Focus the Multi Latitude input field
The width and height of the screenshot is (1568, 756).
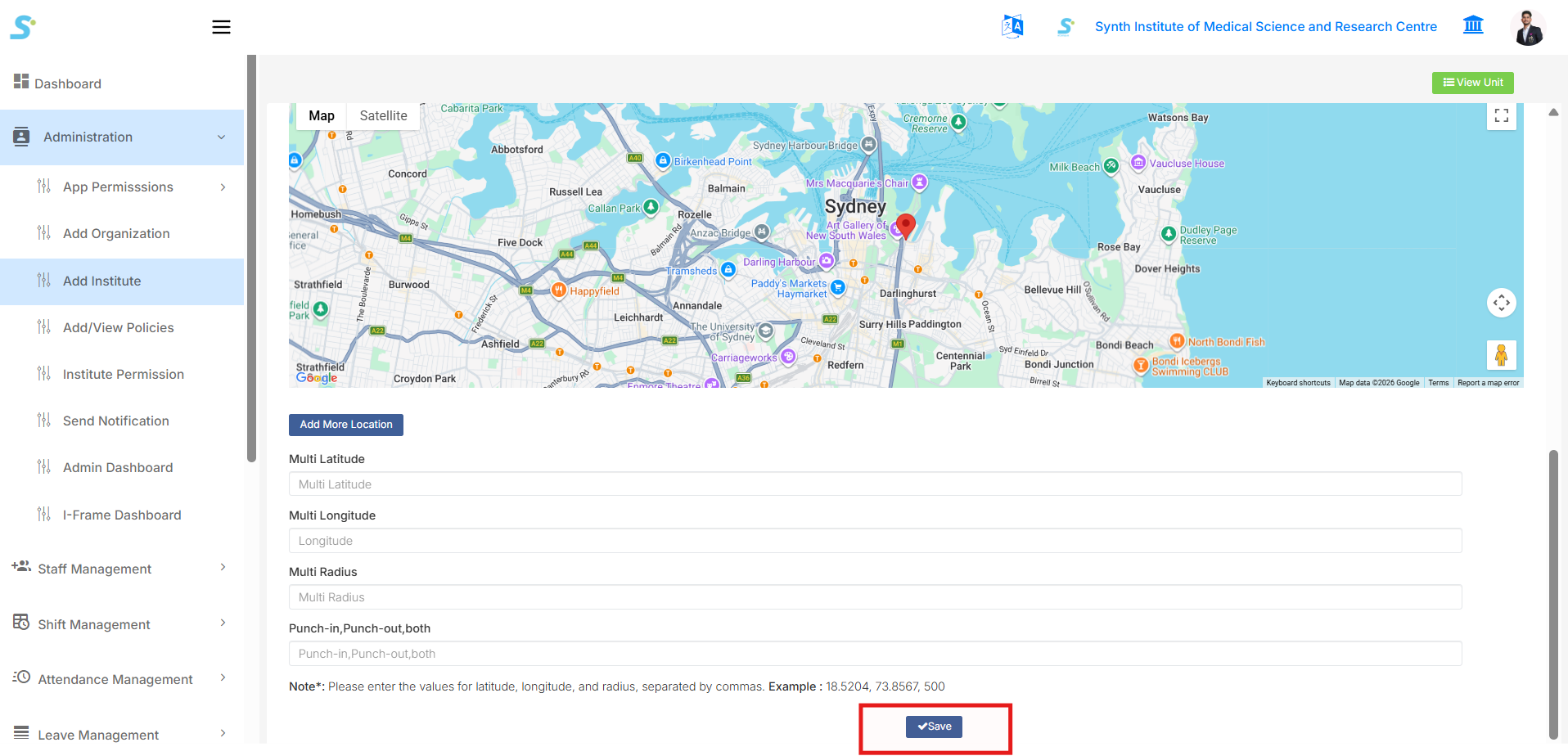click(876, 484)
